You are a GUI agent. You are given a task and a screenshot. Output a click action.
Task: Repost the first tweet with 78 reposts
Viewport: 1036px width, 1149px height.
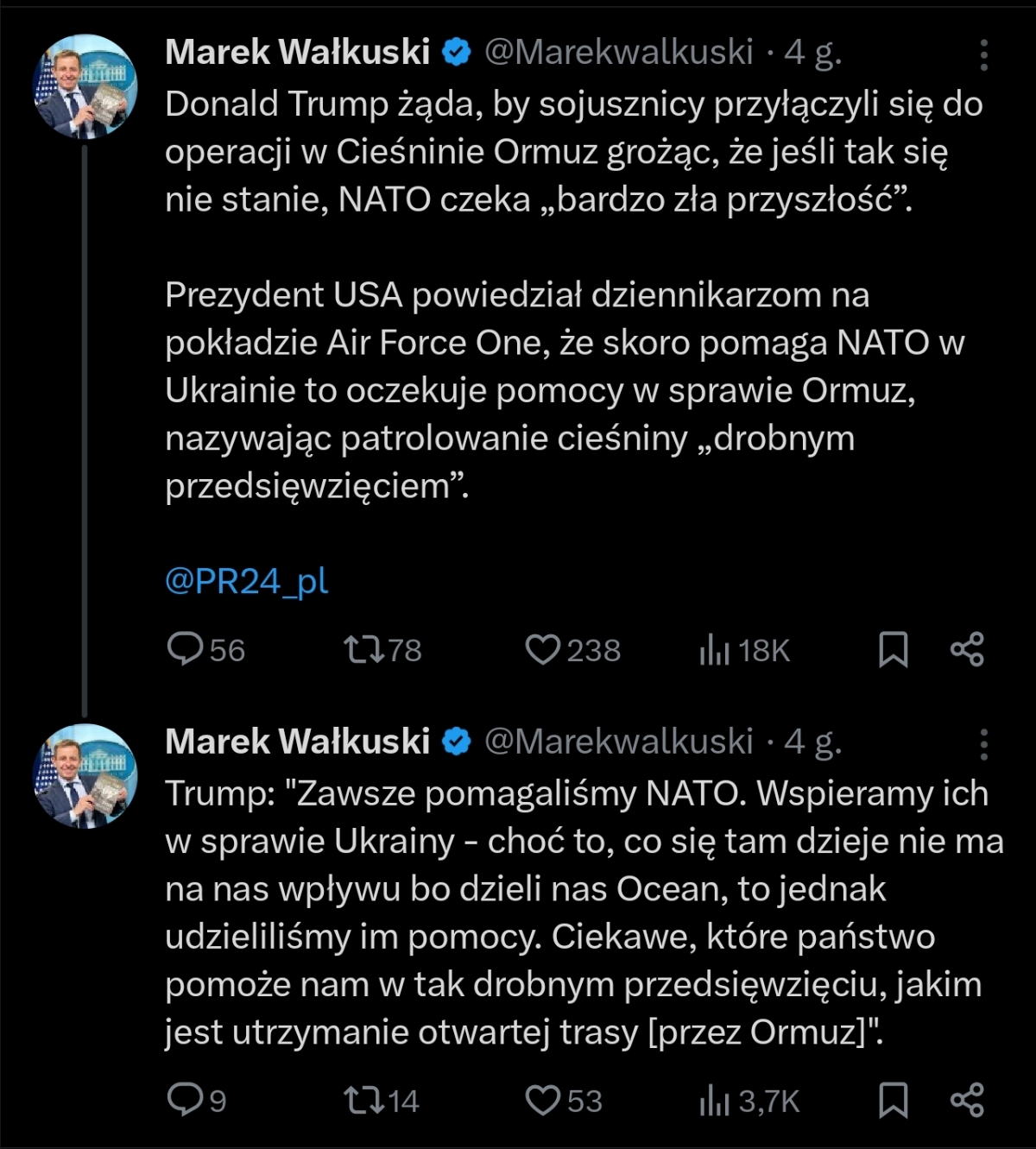point(363,649)
